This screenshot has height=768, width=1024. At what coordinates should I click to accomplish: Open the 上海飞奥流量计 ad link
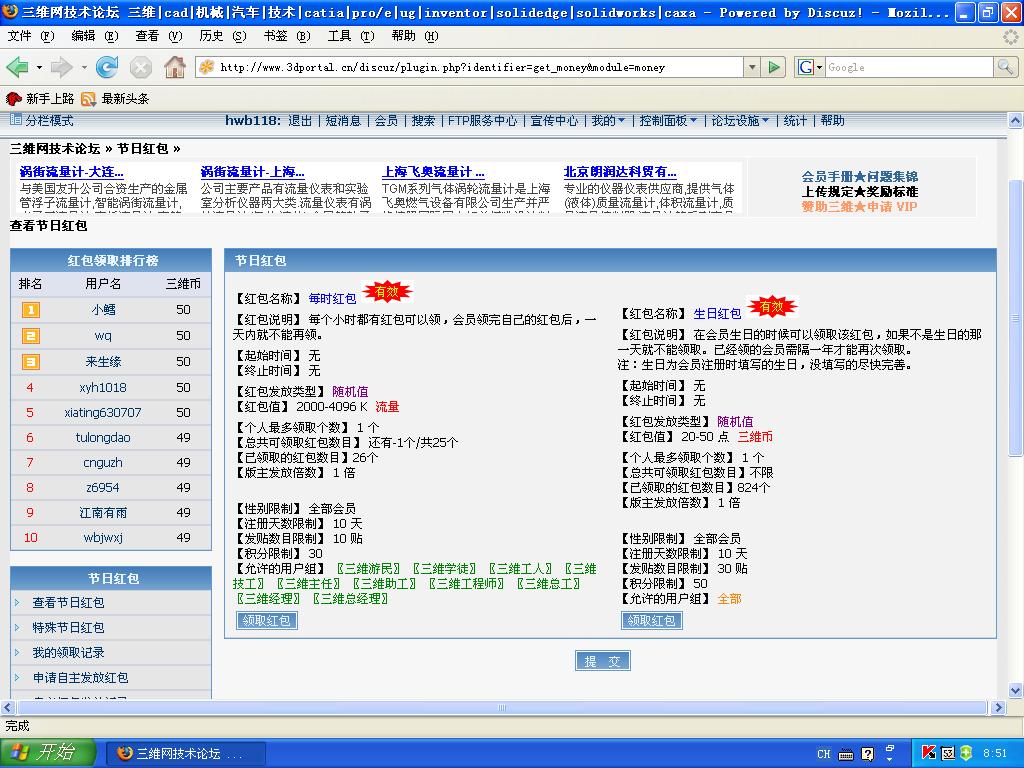(x=433, y=172)
